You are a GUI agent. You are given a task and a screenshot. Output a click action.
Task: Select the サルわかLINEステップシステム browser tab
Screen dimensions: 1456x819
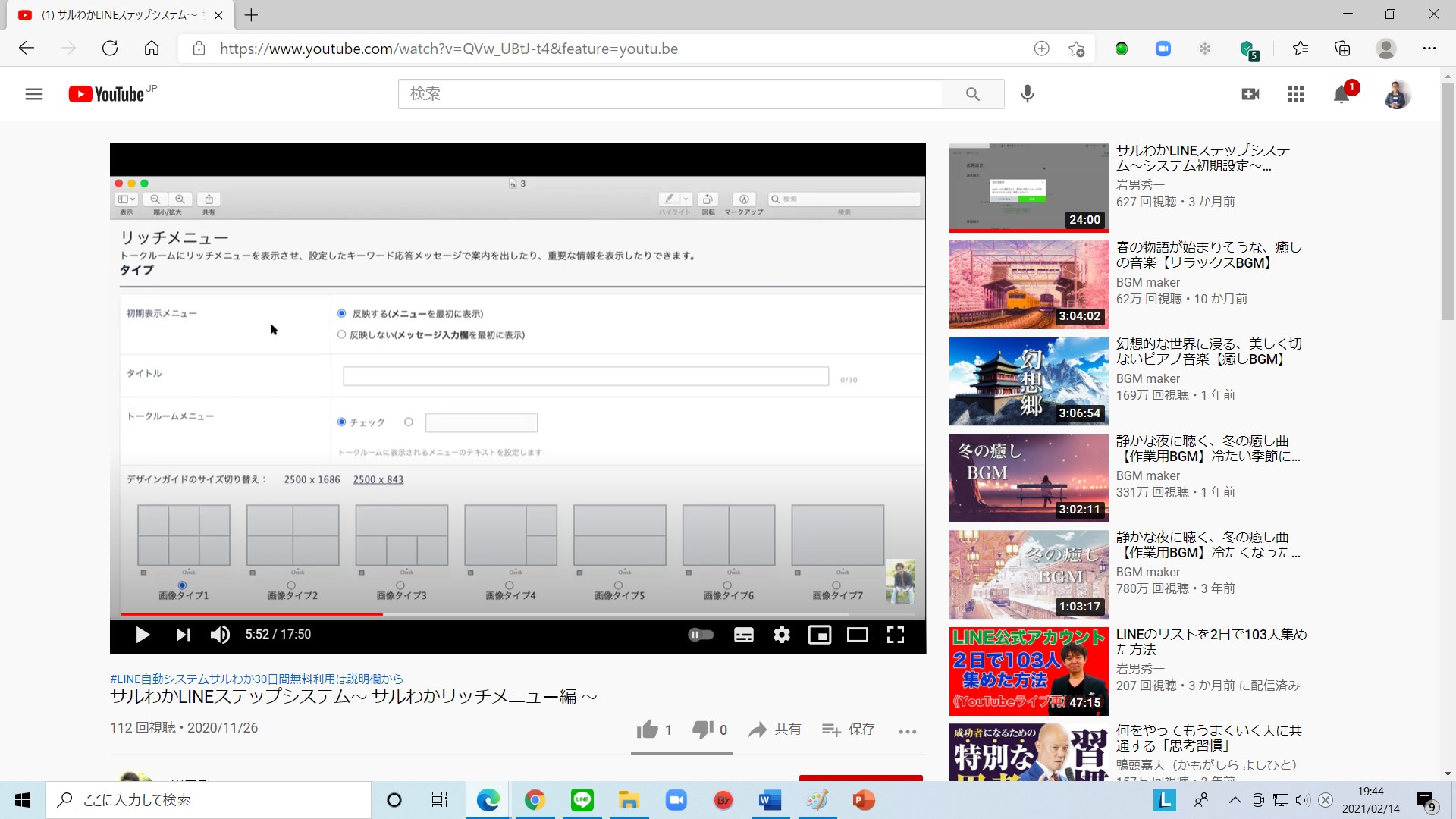tap(121, 15)
